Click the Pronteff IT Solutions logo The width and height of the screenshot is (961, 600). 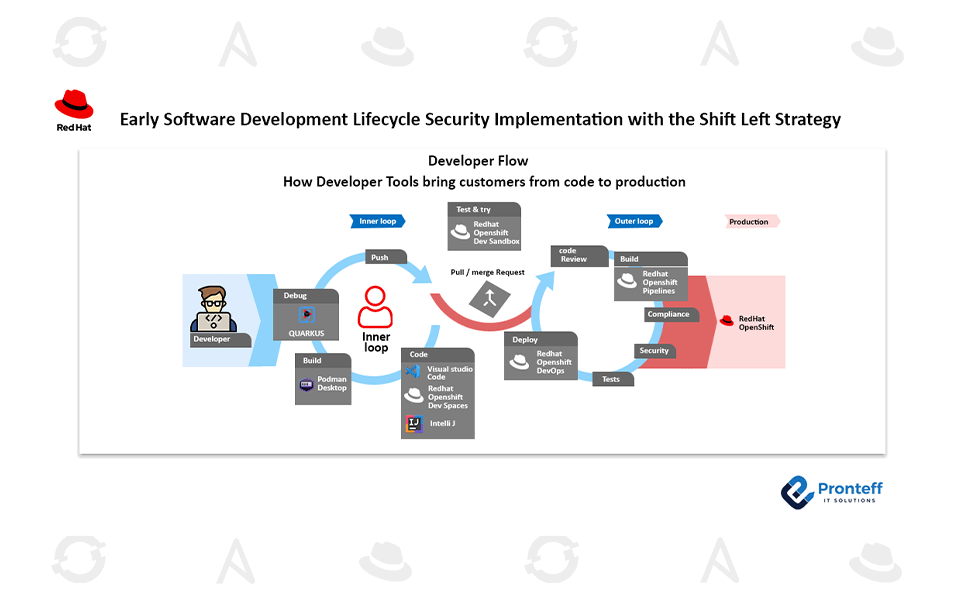(831, 491)
